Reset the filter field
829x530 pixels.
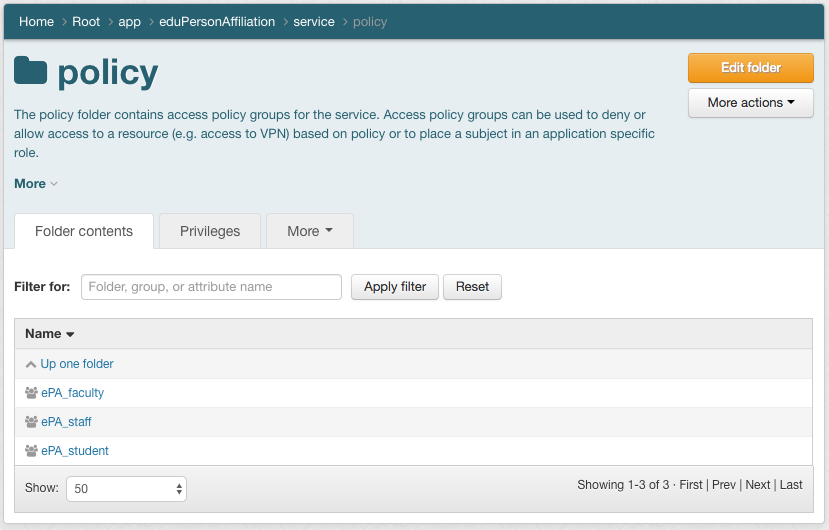[472, 287]
